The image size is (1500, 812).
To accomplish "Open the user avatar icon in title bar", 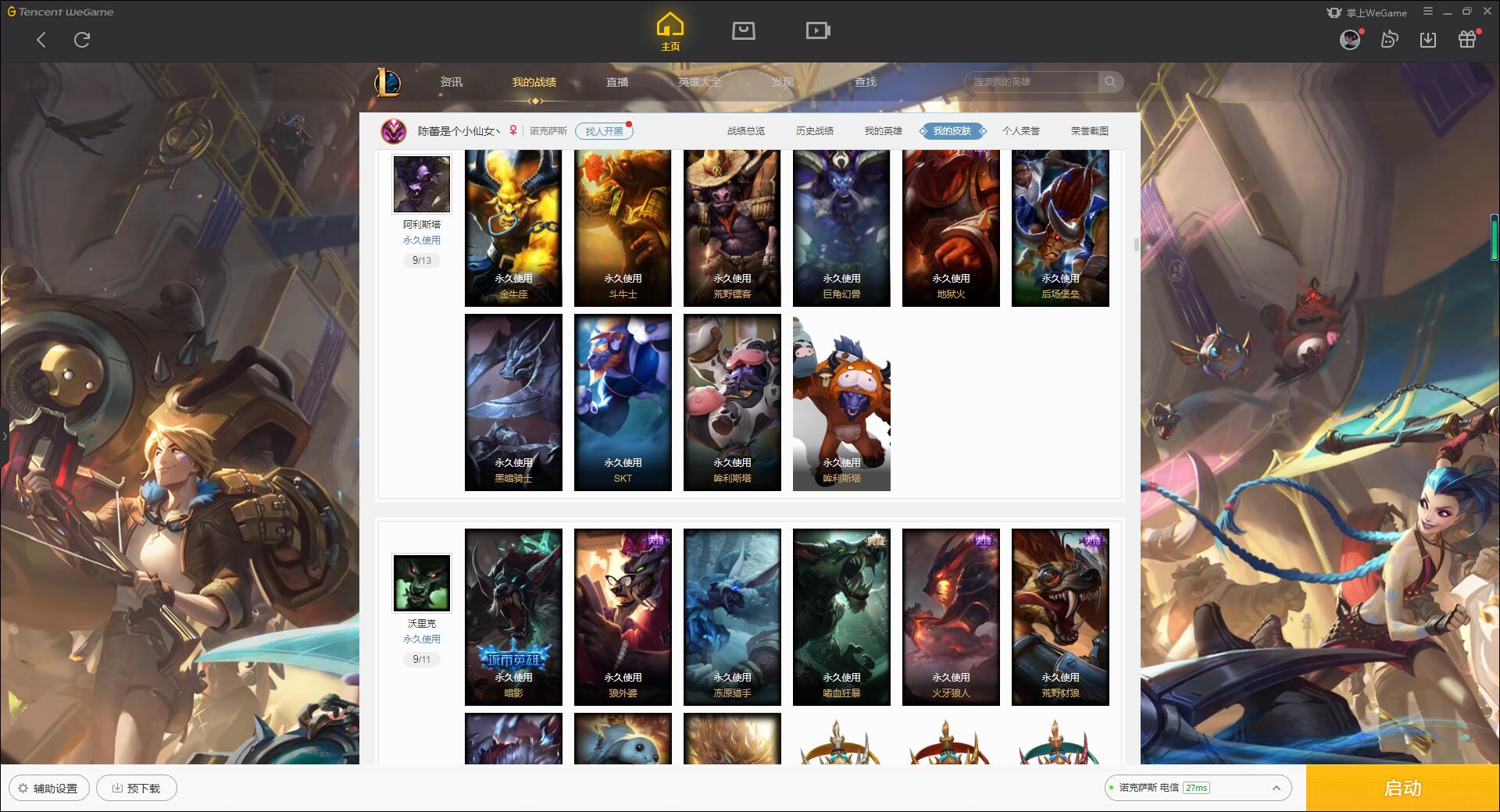I will click(x=1350, y=39).
